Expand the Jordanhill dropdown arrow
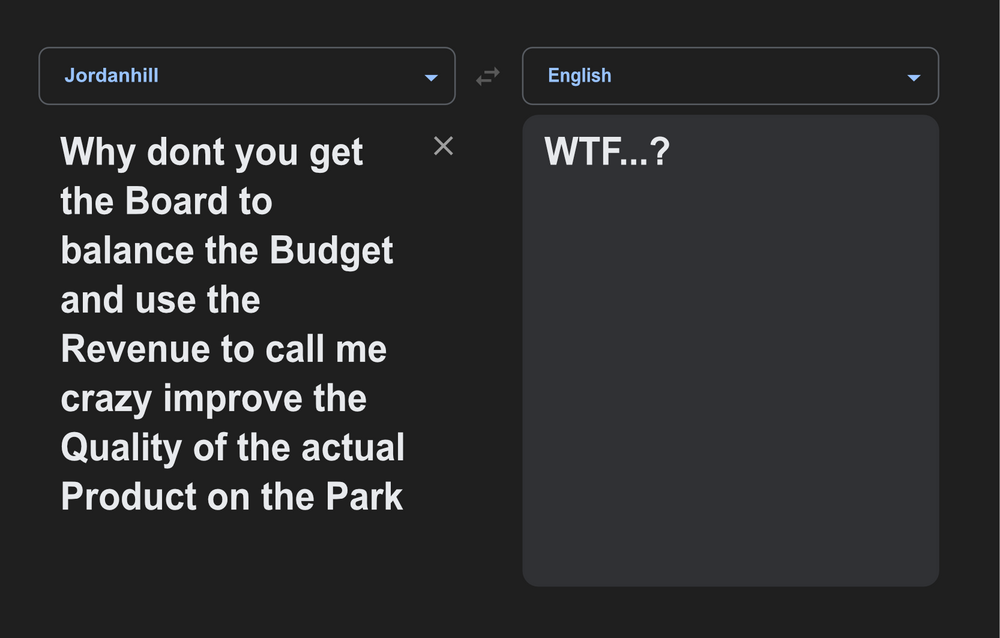Image resolution: width=1000 pixels, height=638 pixels. click(431, 77)
